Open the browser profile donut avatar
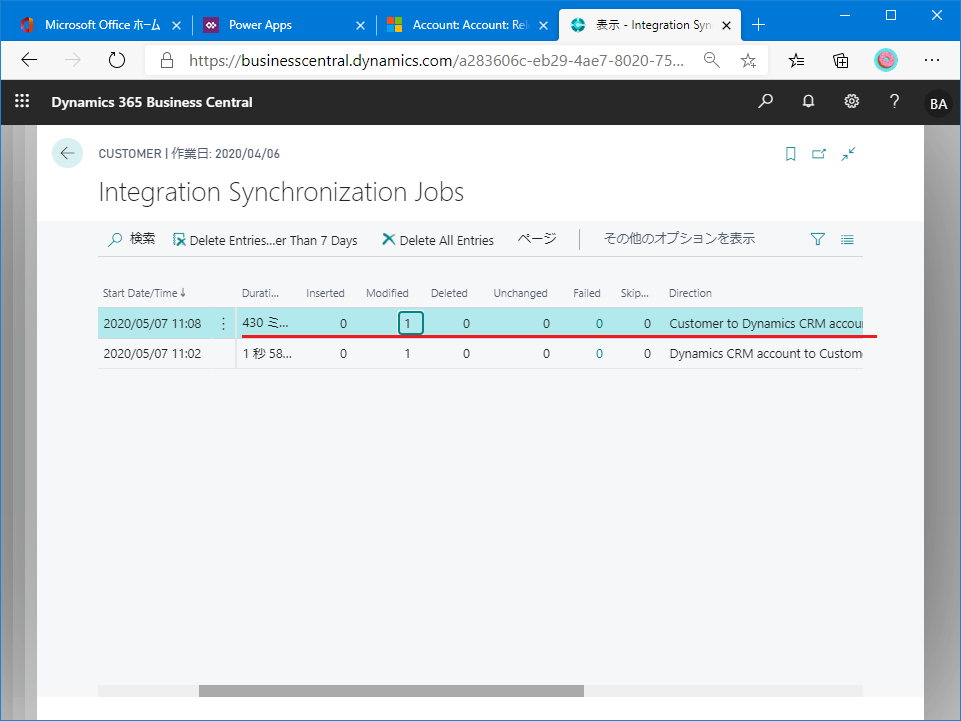The height and width of the screenshot is (721, 961). [x=886, y=59]
